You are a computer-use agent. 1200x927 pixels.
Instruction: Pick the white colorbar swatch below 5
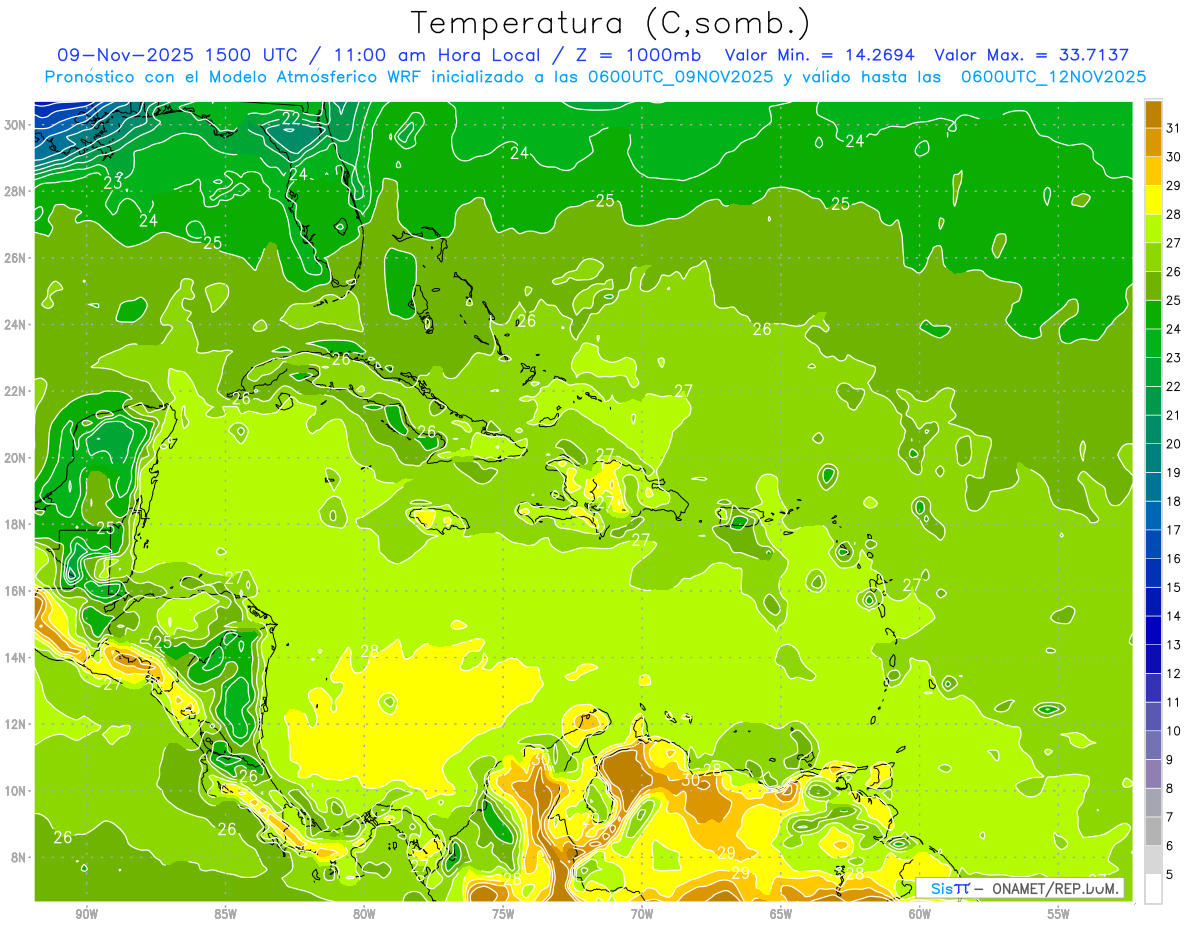1154,889
